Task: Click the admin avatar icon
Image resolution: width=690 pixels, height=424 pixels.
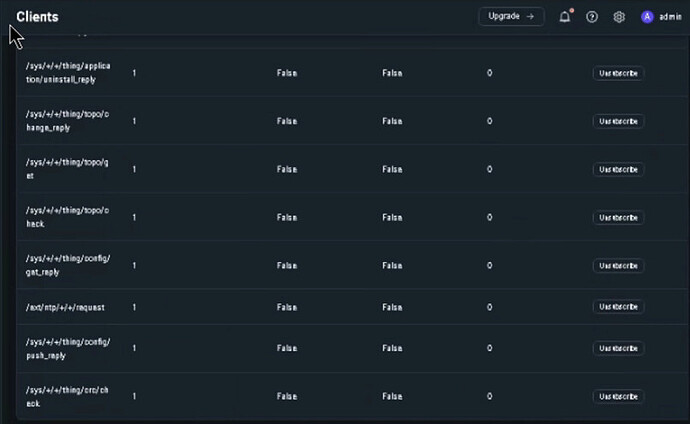Action: [x=647, y=17]
